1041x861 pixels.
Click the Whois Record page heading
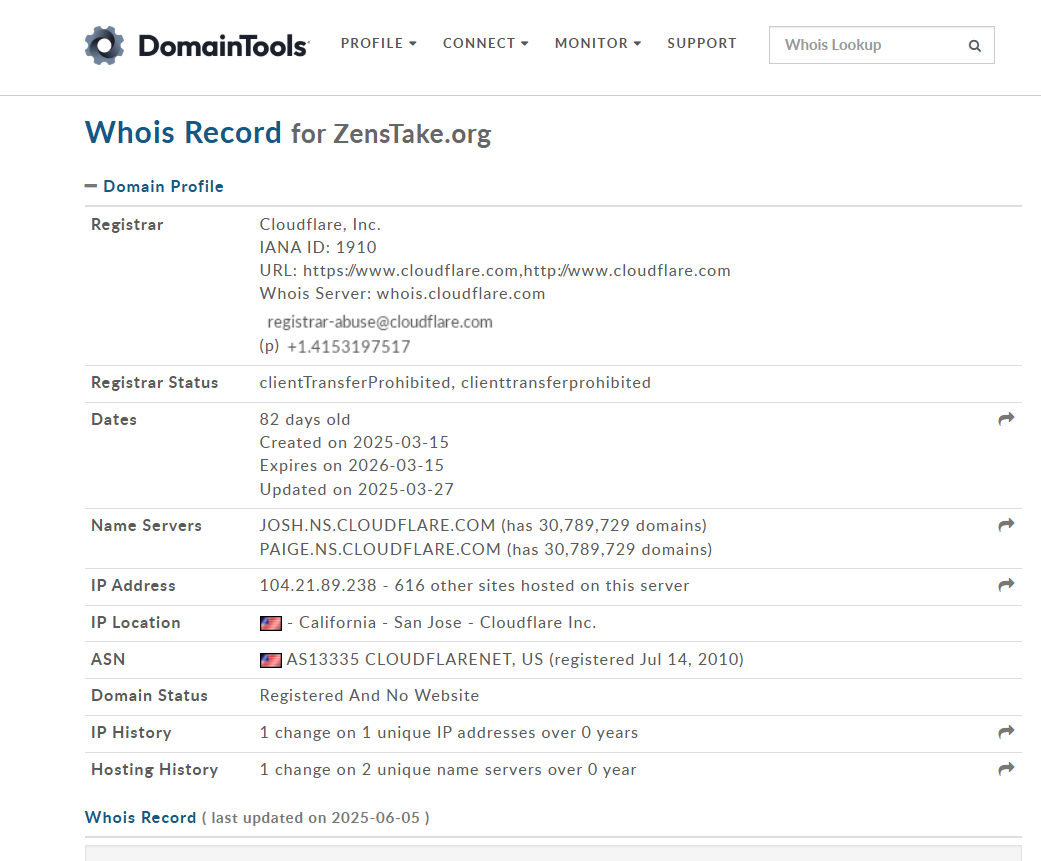tap(183, 132)
